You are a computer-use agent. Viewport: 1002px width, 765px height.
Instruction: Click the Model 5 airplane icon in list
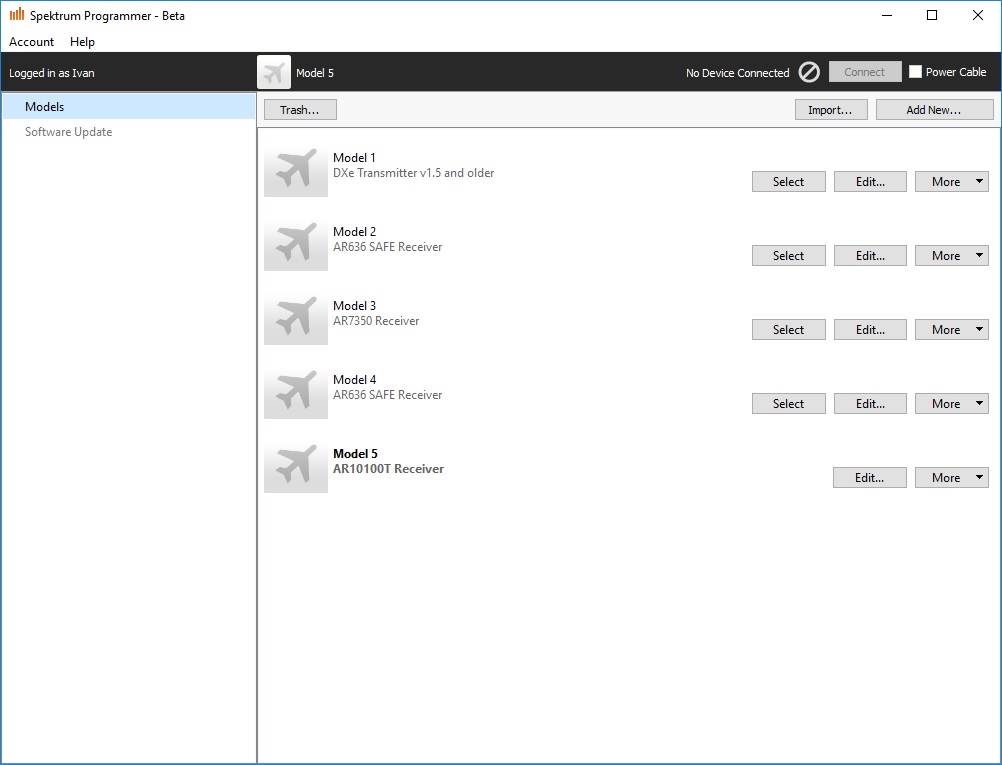pos(295,468)
